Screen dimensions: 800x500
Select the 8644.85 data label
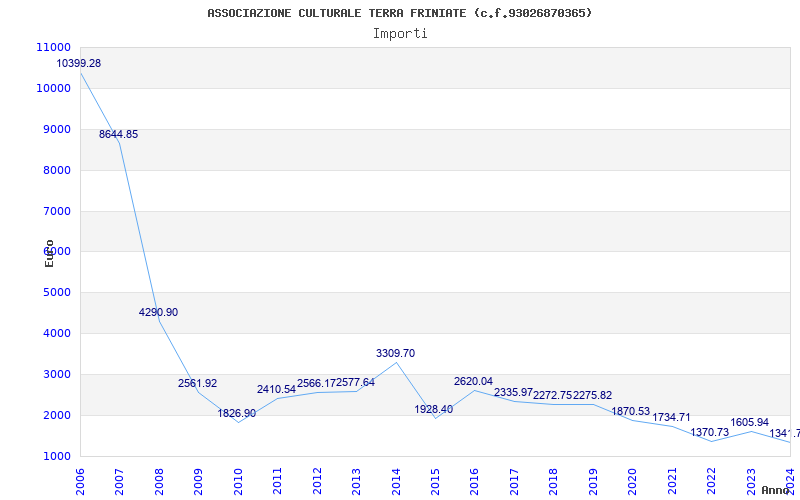pos(118,135)
